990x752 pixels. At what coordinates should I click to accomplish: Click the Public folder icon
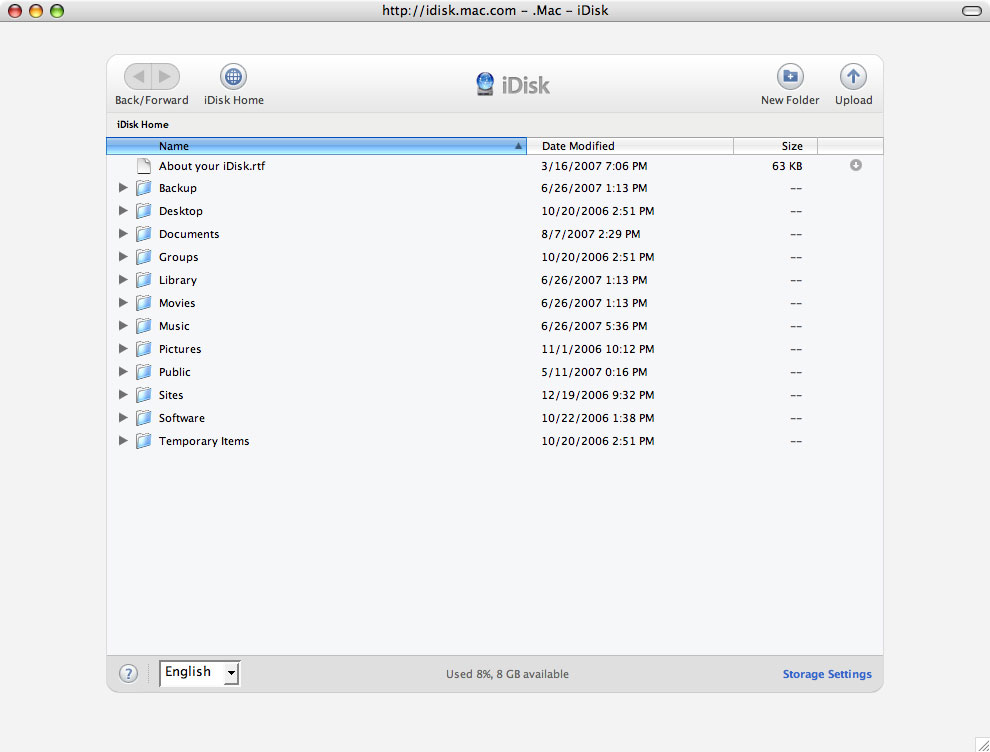pyautogui.click(x=144, y=372)
